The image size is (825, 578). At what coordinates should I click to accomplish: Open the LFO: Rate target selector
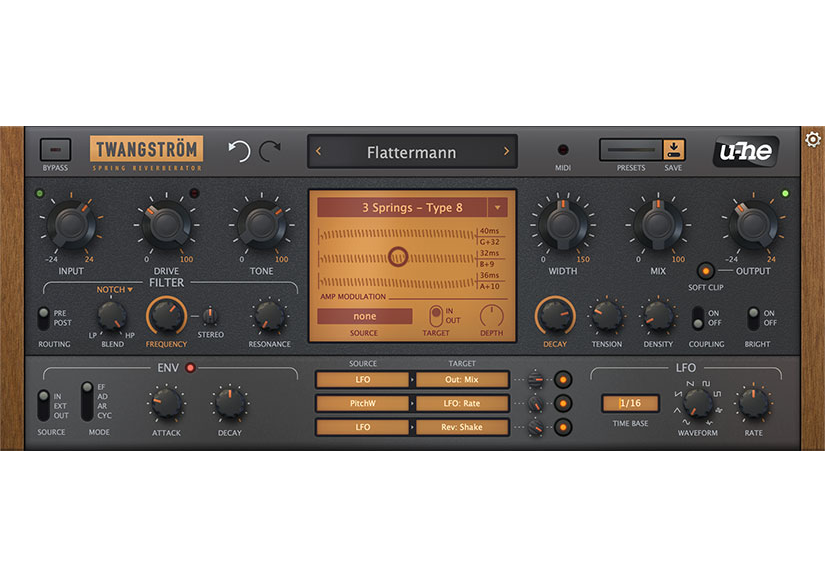coord(462,403)
